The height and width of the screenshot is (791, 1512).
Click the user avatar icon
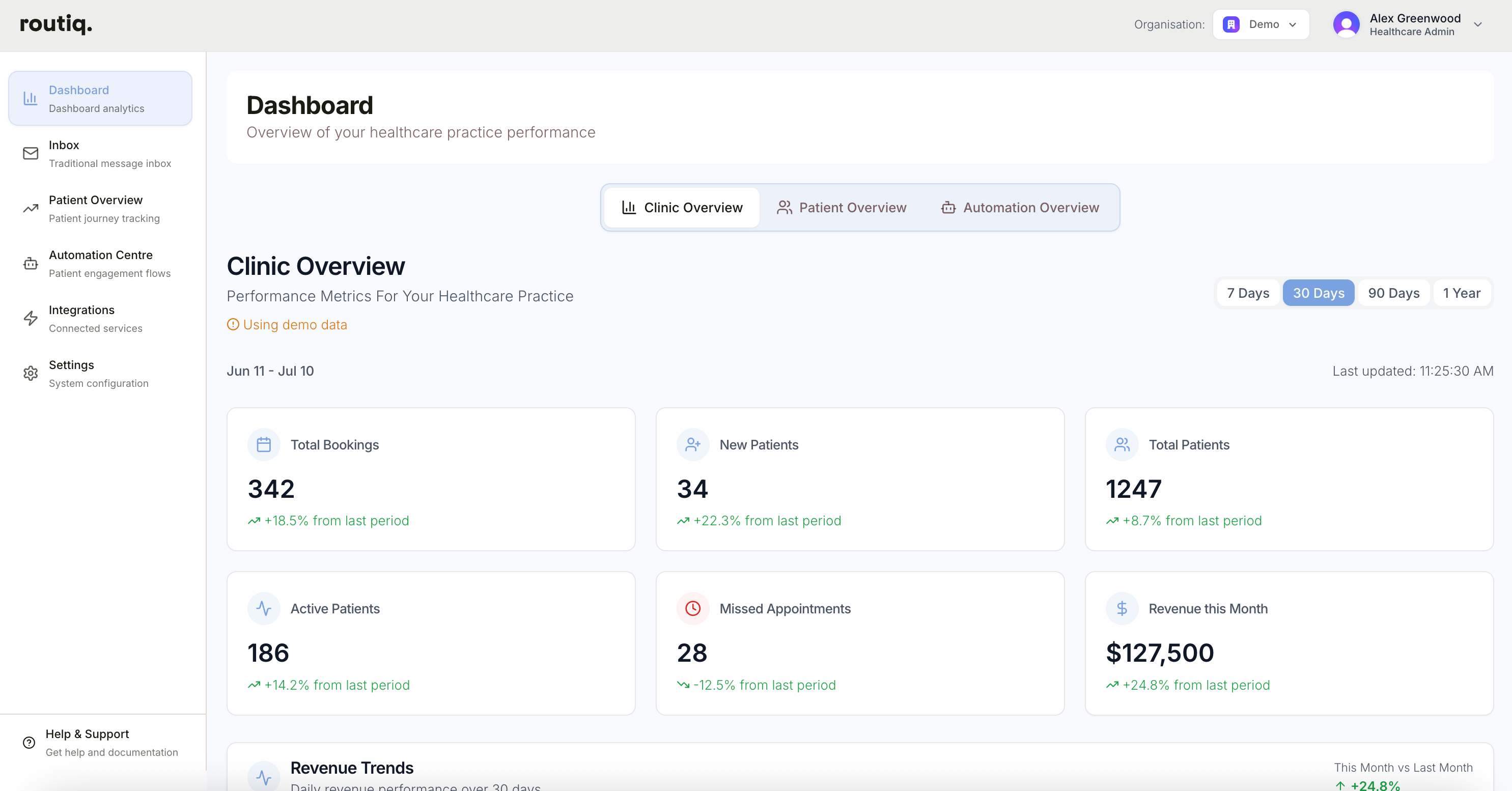tap(1346, 24)
